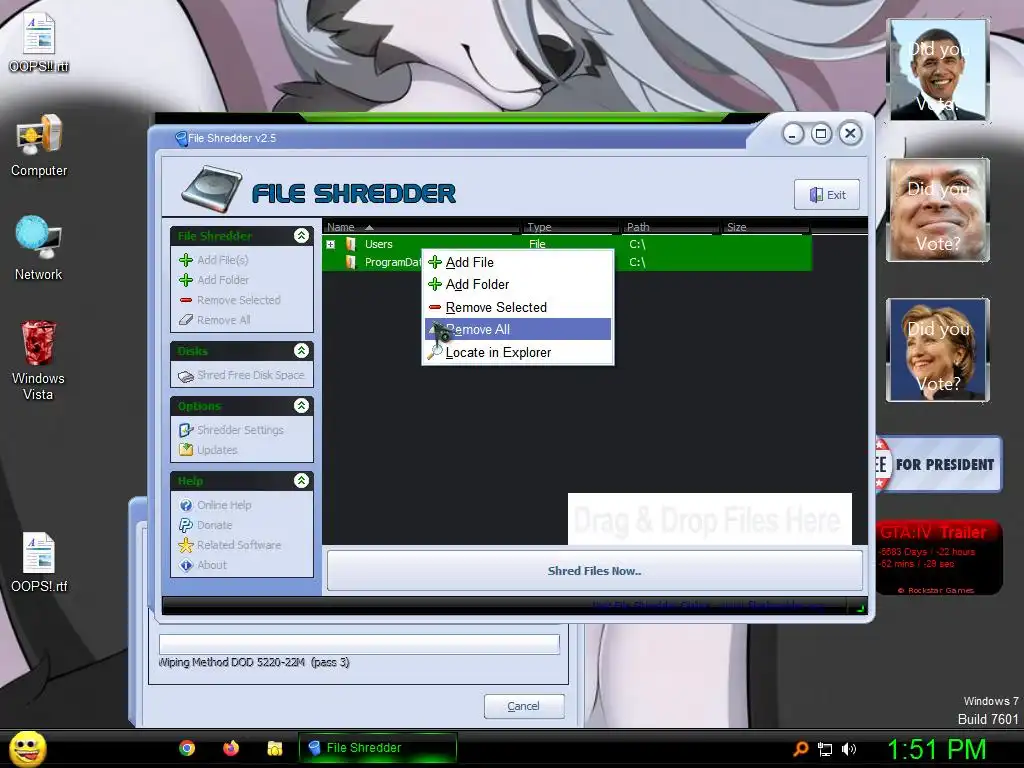The width and height of the screenshot is (1024, 768).
Task: Click the Online Help question mark icon
Action: tap(186, 505)
